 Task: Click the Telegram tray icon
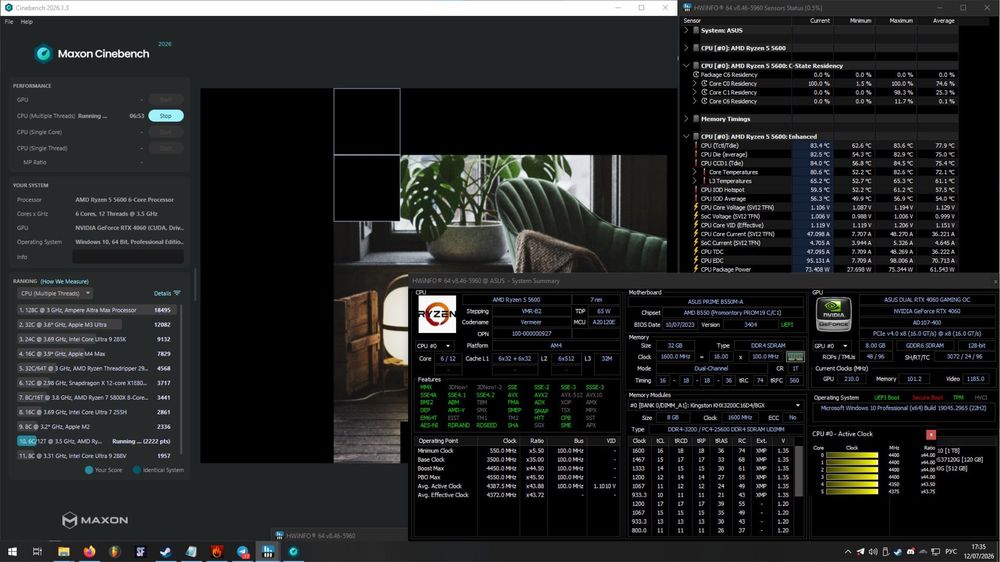coord(860,552)
